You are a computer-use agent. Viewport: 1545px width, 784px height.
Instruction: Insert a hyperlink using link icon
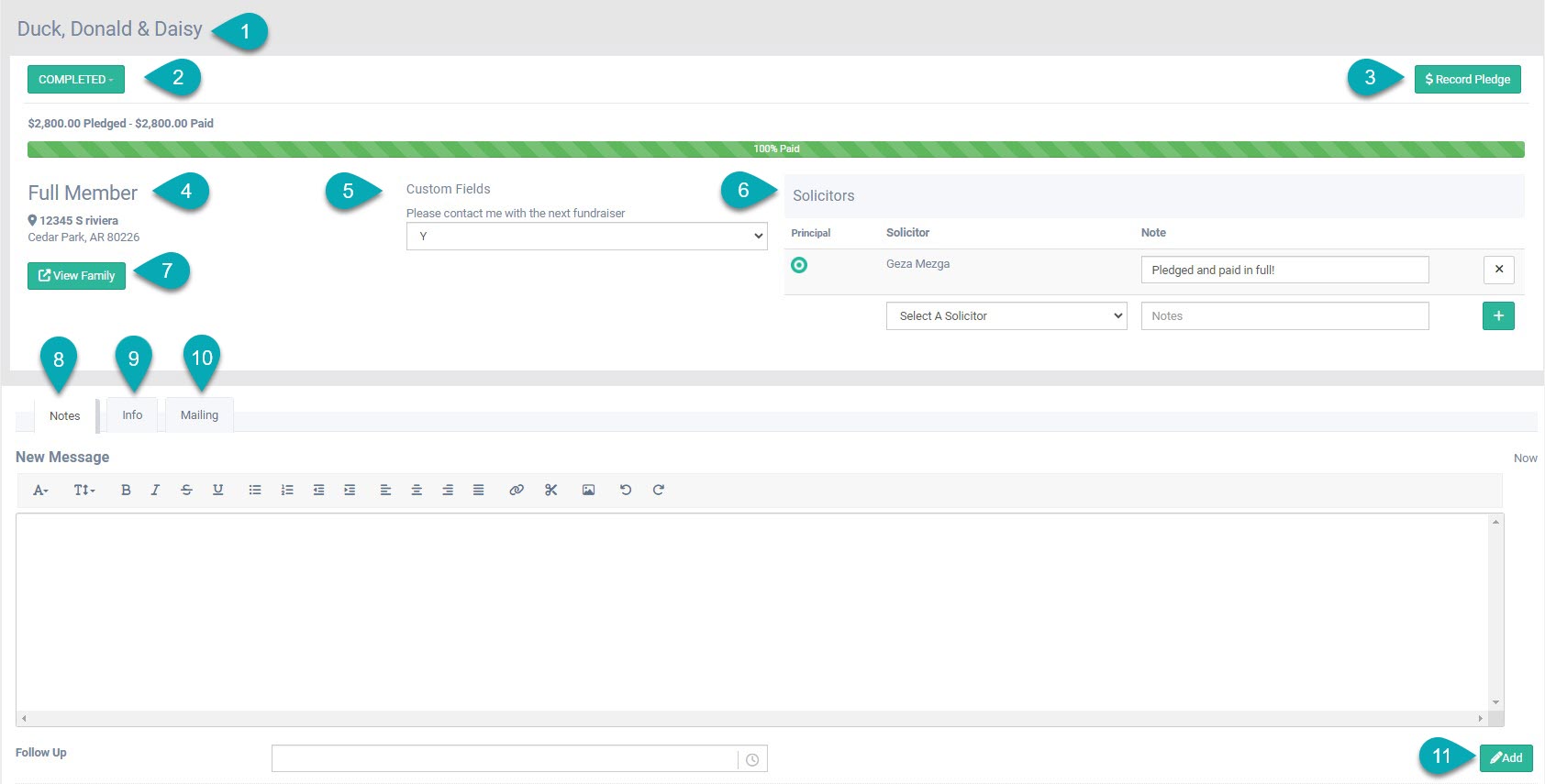coord(517,491)
